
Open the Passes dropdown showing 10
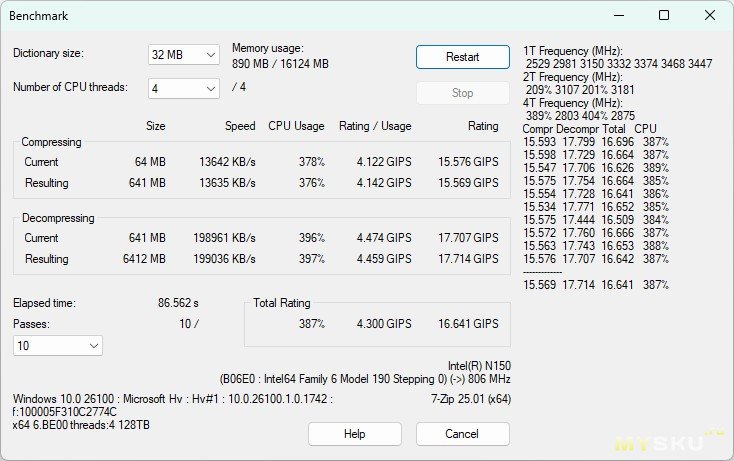[x=58, y=345]
